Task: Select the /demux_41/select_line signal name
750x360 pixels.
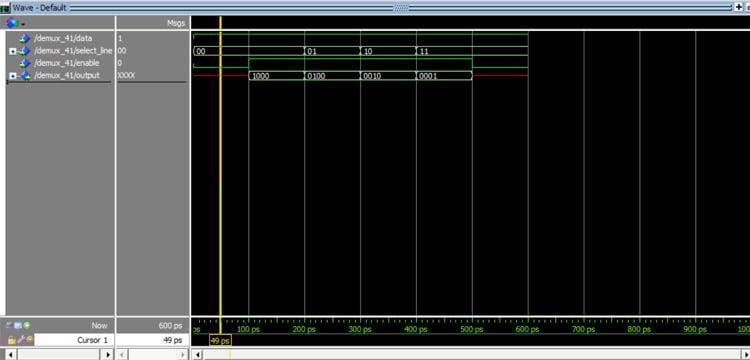Action: (x=73, y=51)
